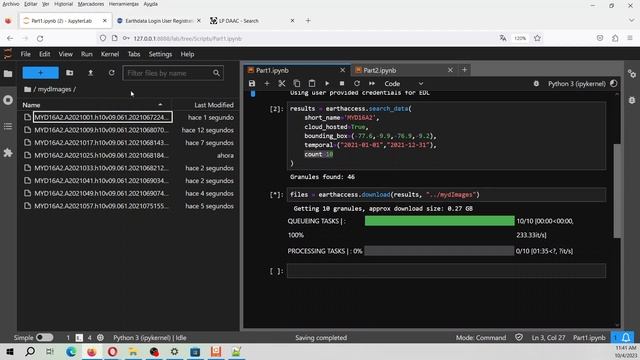
Task: Open the Edit menu in JupyterLab
Action: pyautogui.click(x=44, y=54)
